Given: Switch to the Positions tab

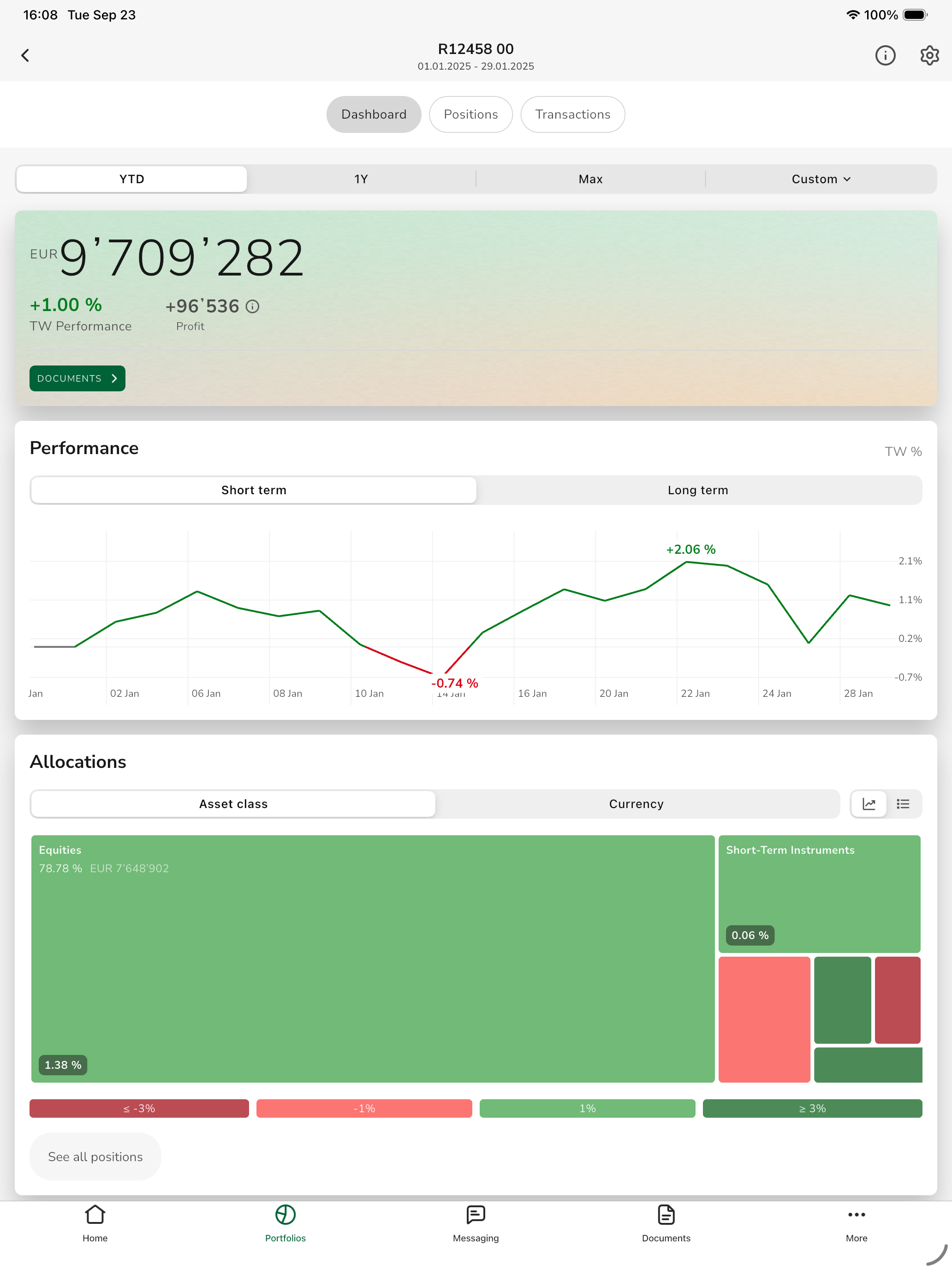Looking at the screenshot, I should pyautogui.click(x=470, y=114).
